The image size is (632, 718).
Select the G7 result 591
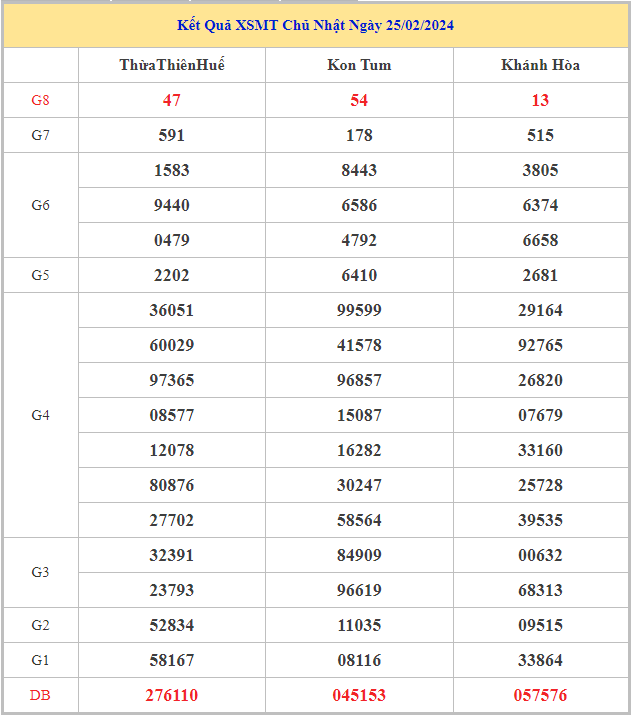172,135
